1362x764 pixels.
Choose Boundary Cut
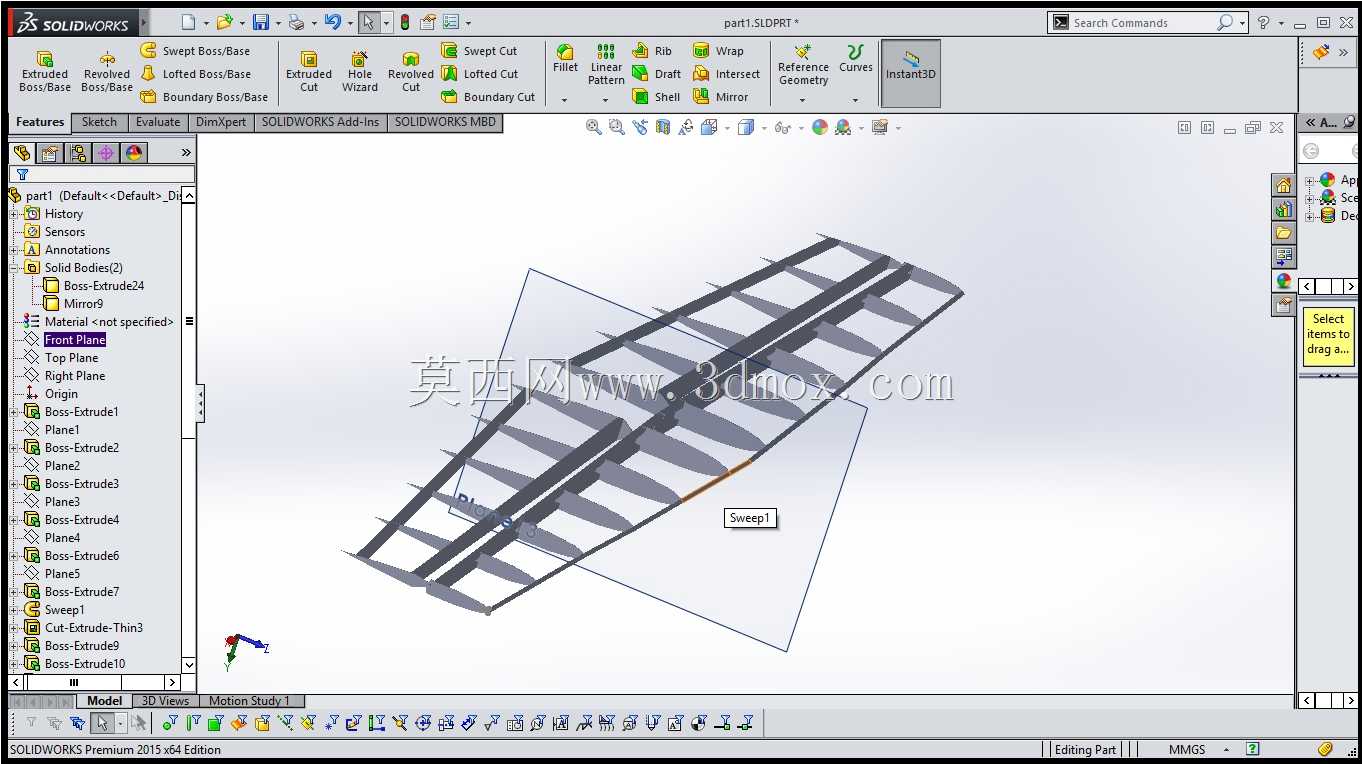[x=488, y=97]
